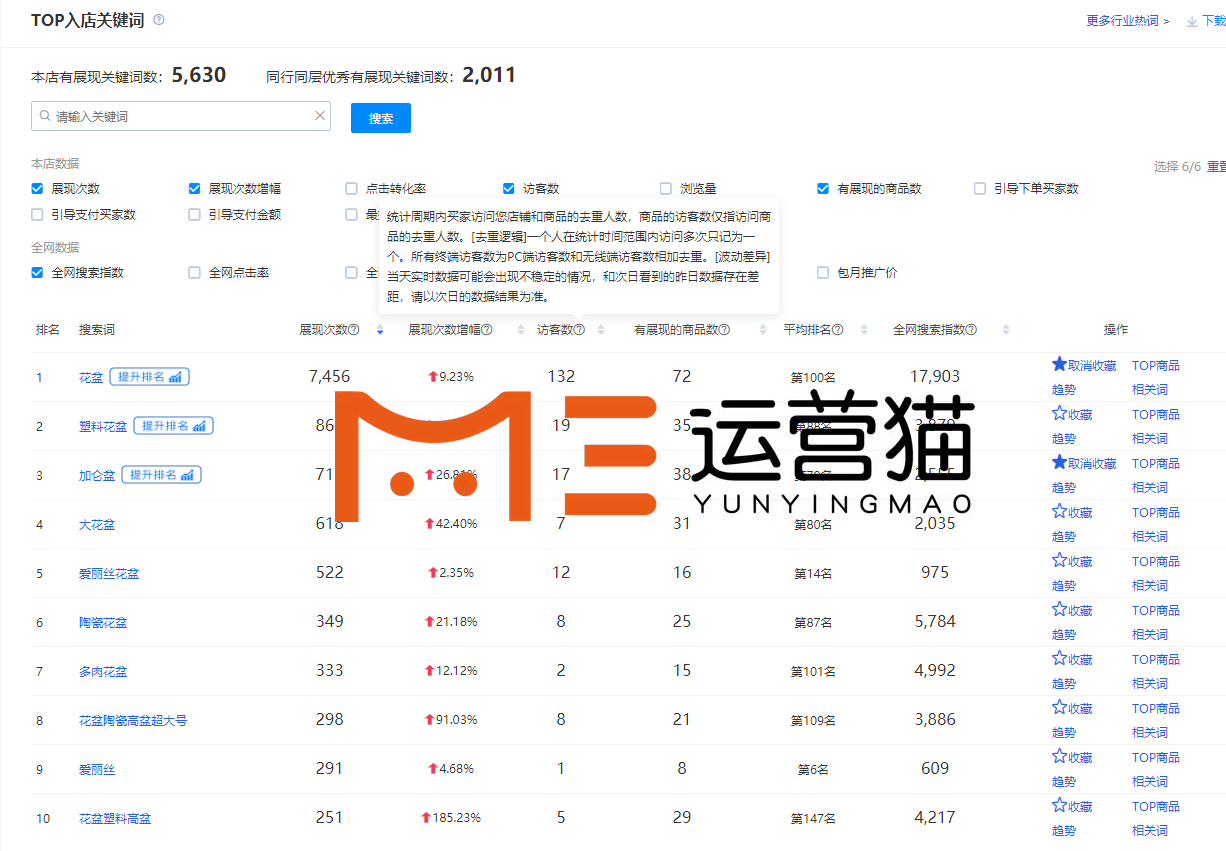Enable the 浏览量 checkbox
Screen dimensions: 1226x851
click(666, 188)
